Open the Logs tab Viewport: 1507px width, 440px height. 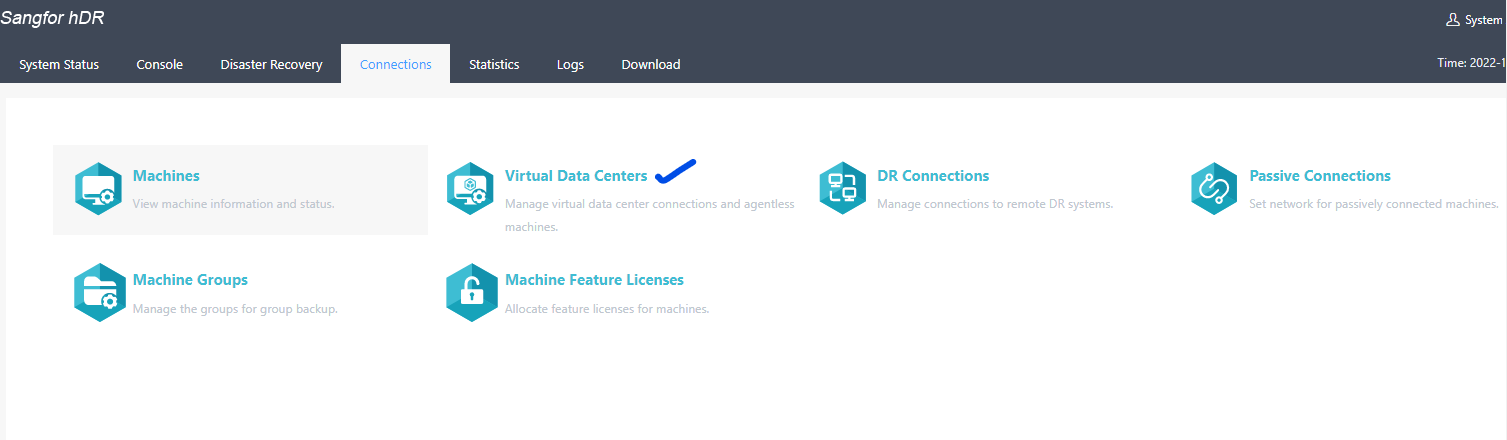570,64
